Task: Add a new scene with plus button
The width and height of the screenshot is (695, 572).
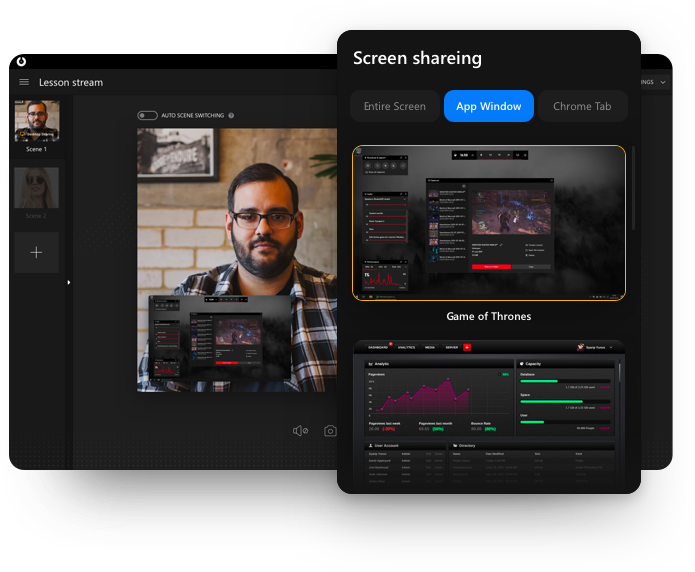Action: [x=37, y=253]
